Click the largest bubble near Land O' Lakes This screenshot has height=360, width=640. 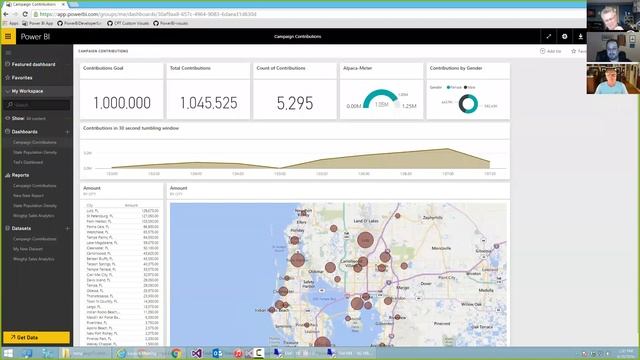(365, 240)
